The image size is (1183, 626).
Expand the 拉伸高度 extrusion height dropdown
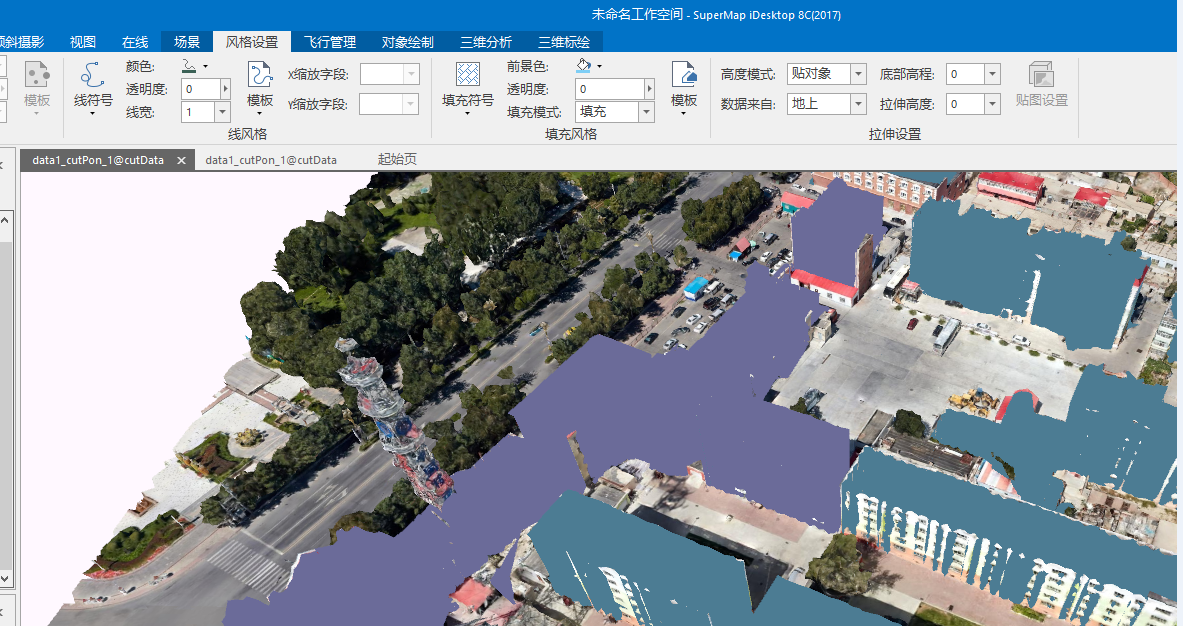pos(992,103)
